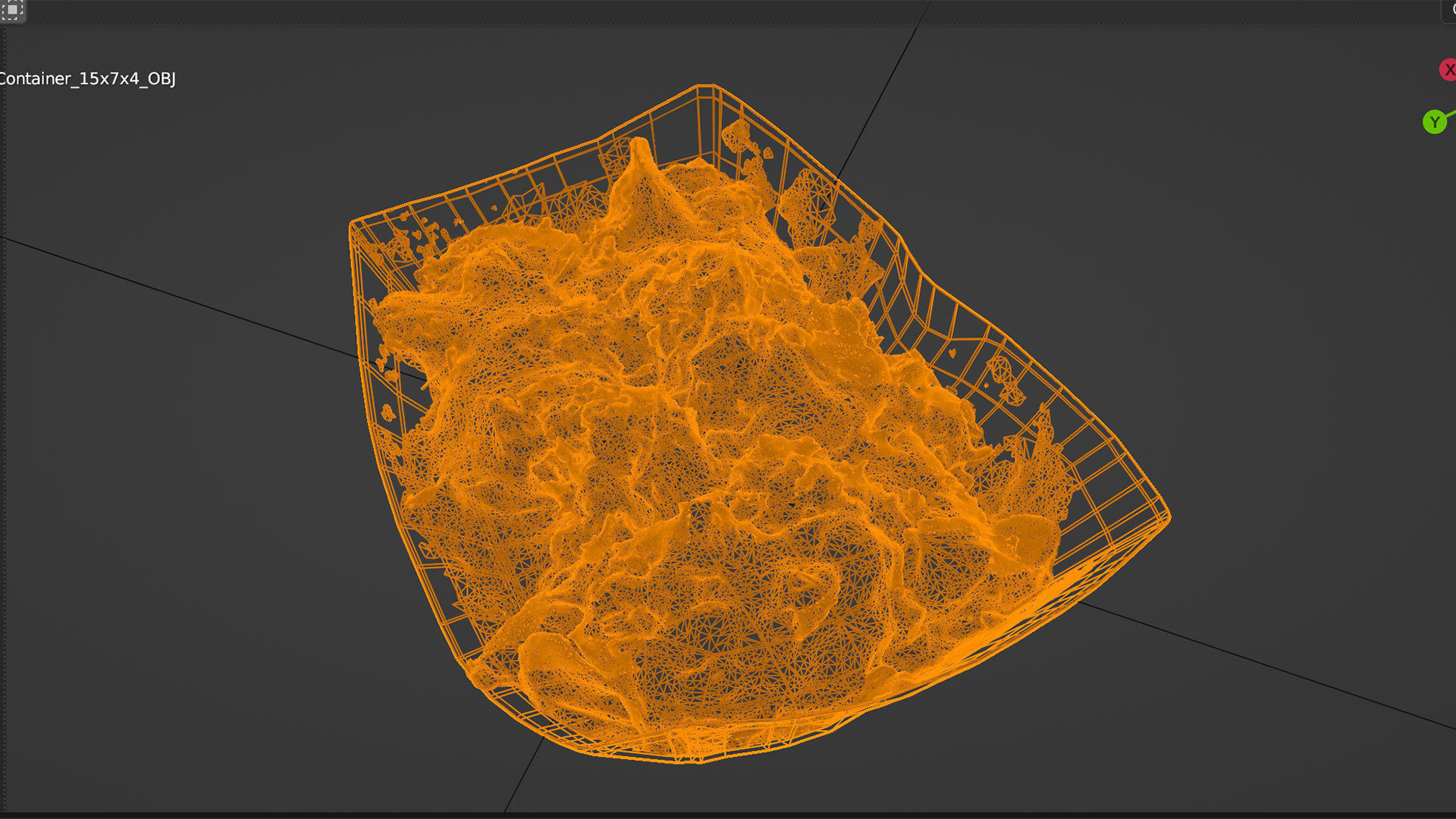Click the partially visible top-right corner button
The width and height of the screenshot is (1456, 819).
pos(1449,10)
